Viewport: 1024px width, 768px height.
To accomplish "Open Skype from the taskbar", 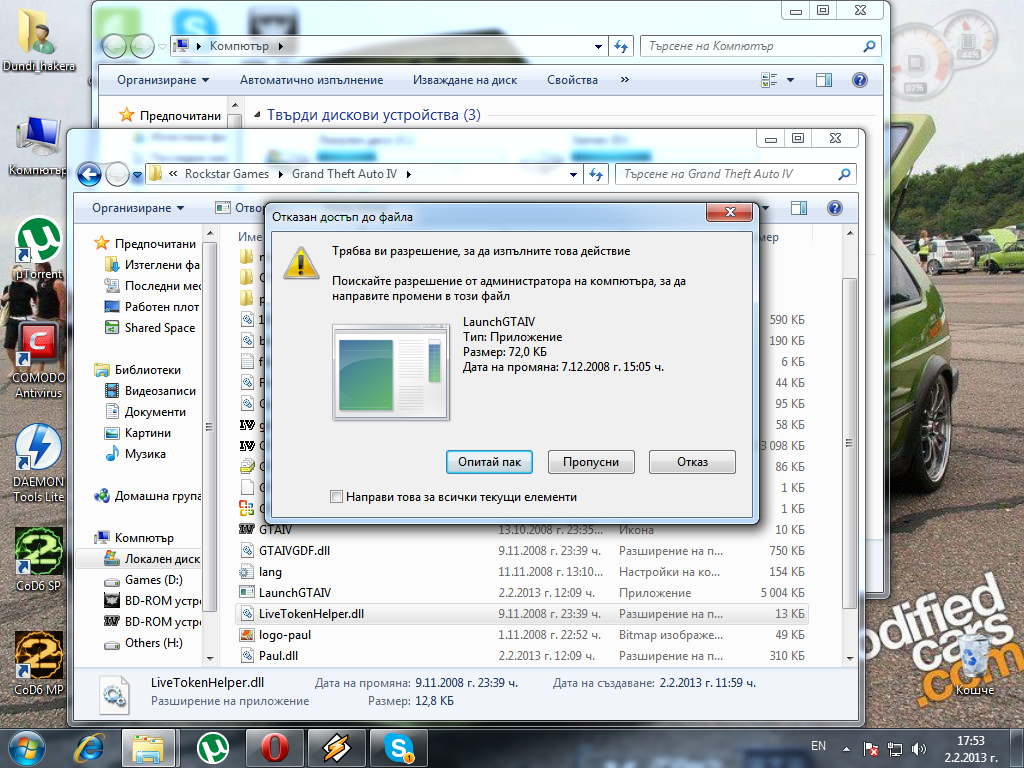I will tap(398, 748).
